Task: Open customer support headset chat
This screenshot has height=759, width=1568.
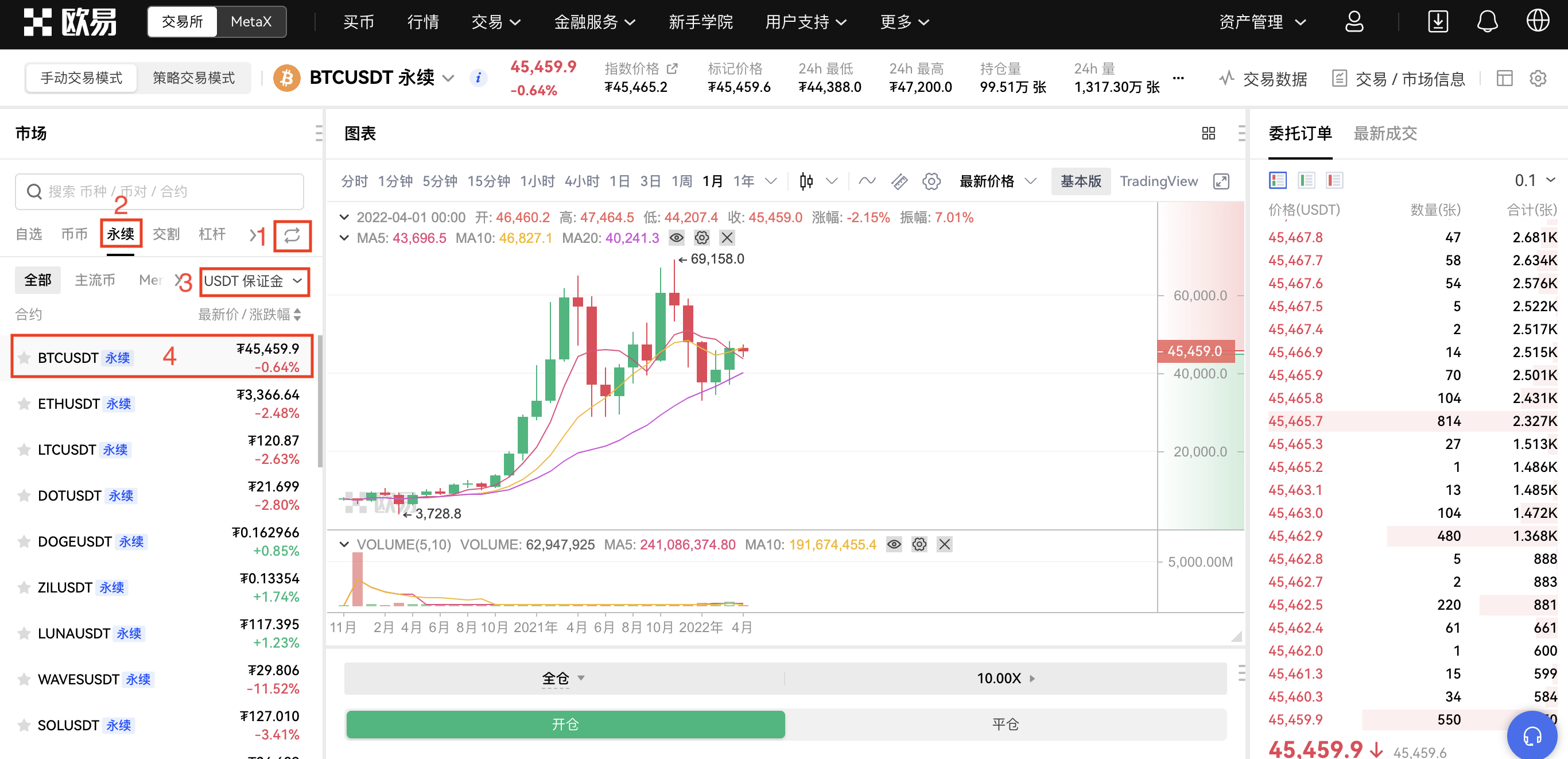Action: (1531, 735)
